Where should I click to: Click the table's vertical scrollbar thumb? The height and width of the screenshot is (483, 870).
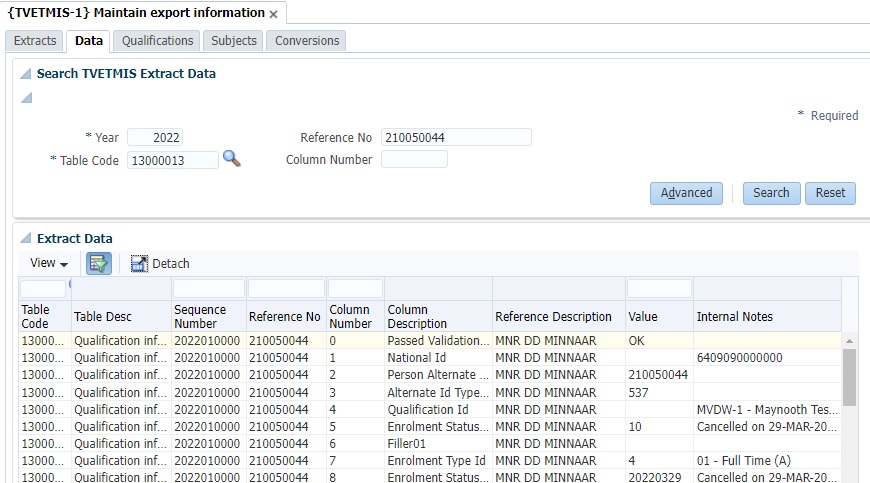coord(849,376)
